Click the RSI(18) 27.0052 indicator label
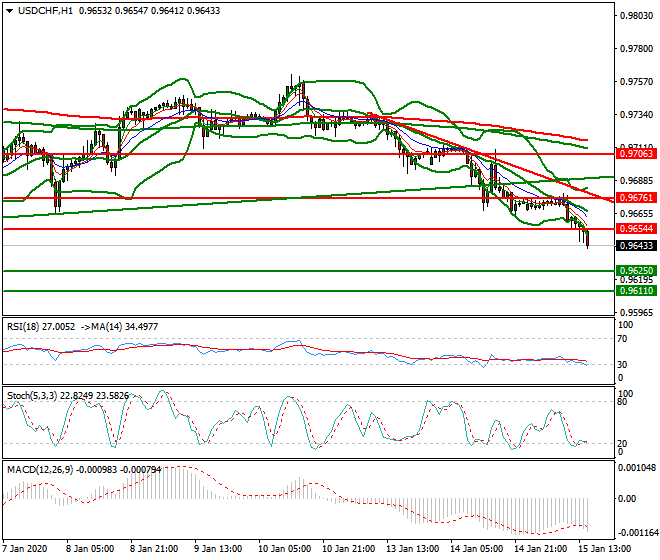 (41, 327)
